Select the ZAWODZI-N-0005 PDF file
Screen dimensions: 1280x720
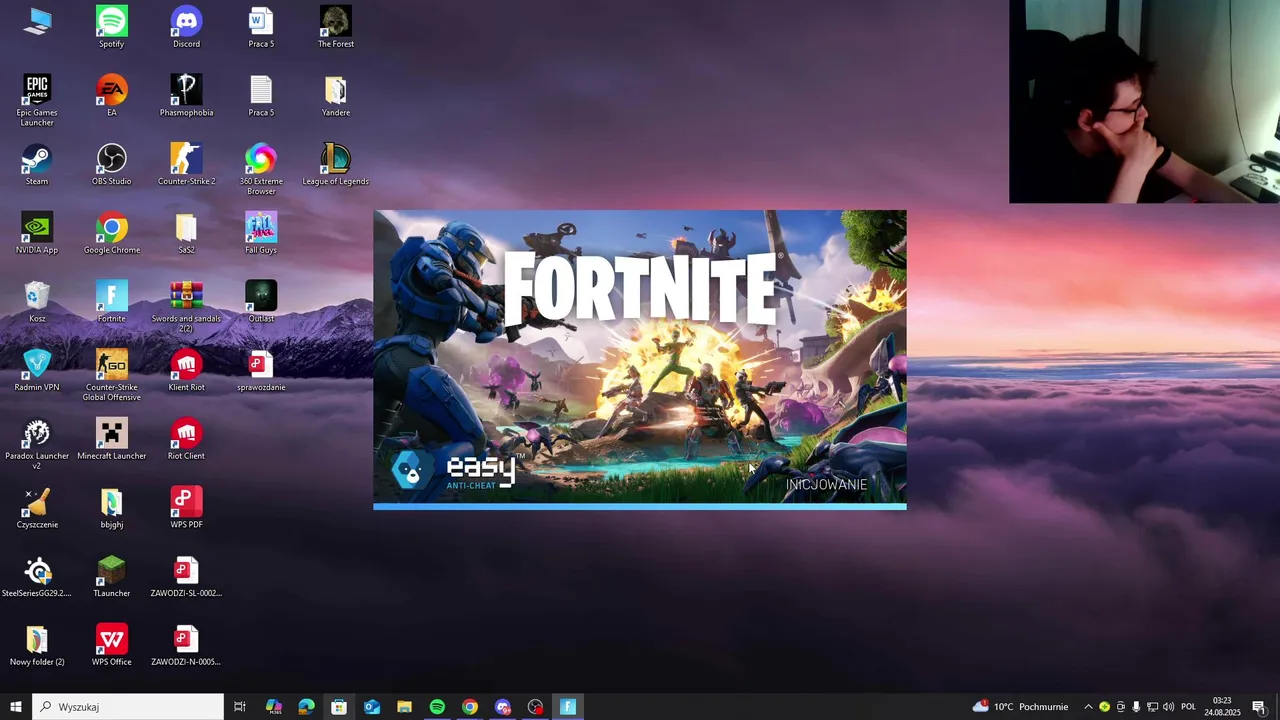click(186, 645)
